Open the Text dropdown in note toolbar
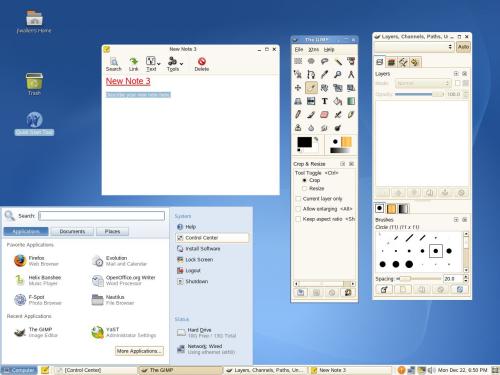 click(153, 64)
